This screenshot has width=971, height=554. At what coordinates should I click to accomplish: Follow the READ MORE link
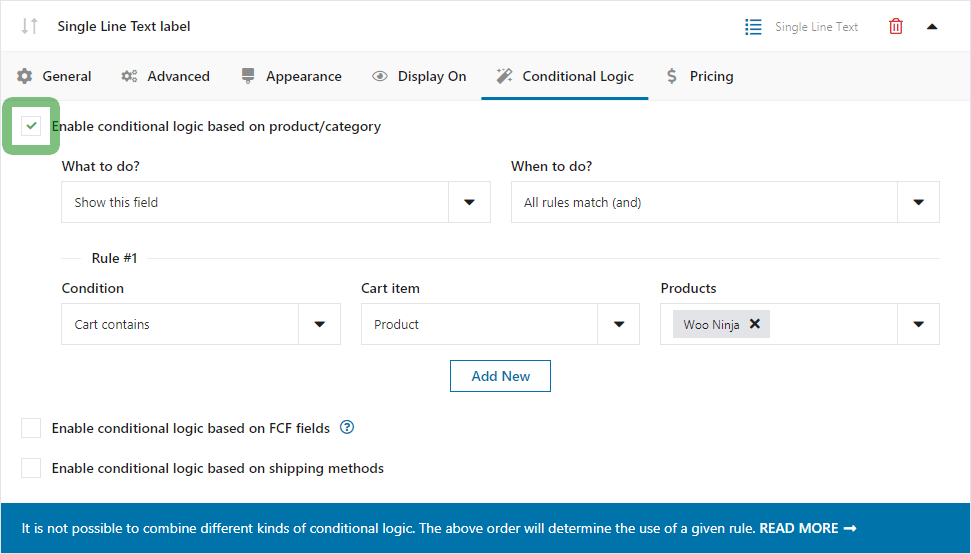click(x=807, y=528)
